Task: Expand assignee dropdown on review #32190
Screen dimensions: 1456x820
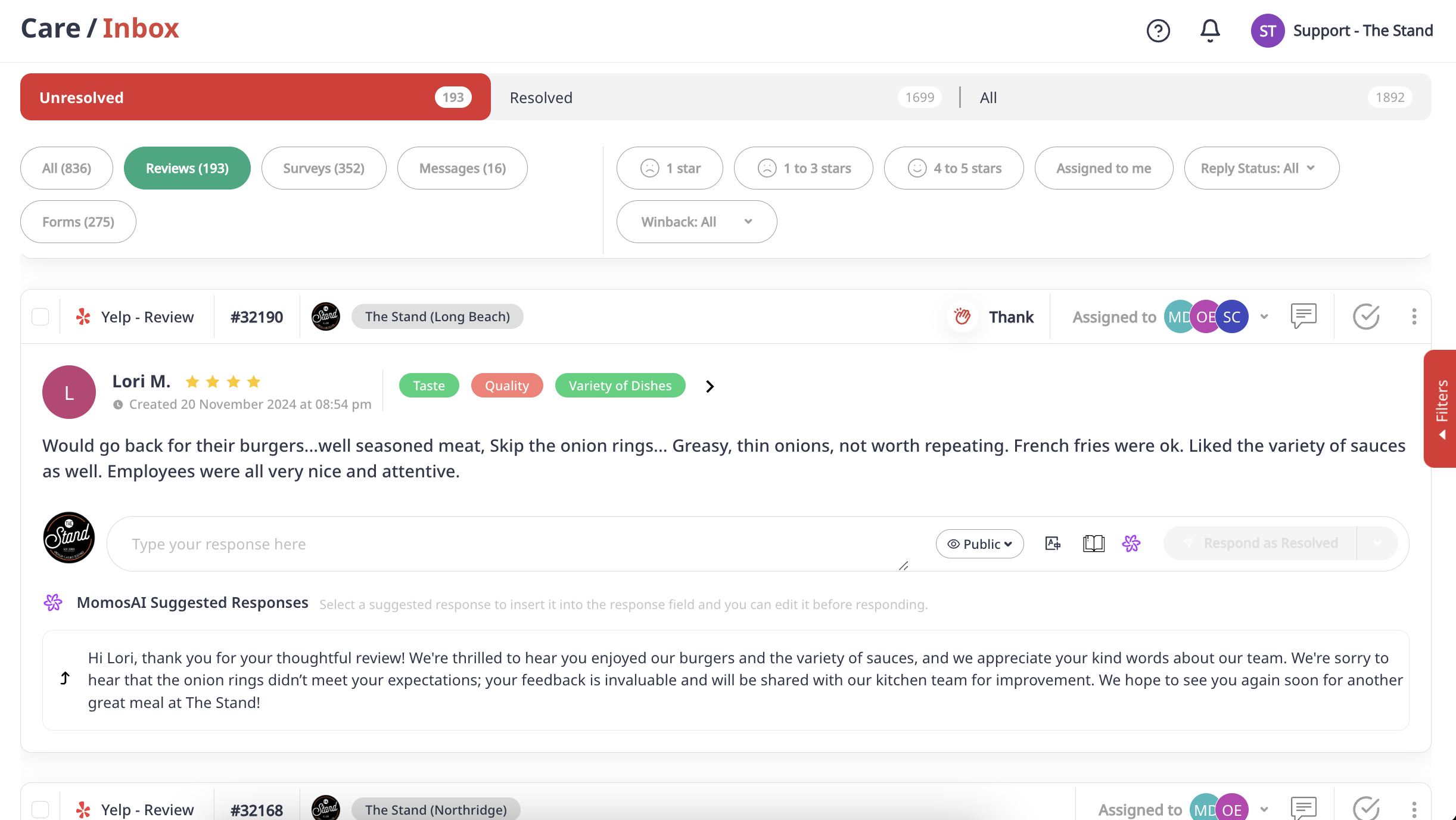Action: coord(1264,316)
